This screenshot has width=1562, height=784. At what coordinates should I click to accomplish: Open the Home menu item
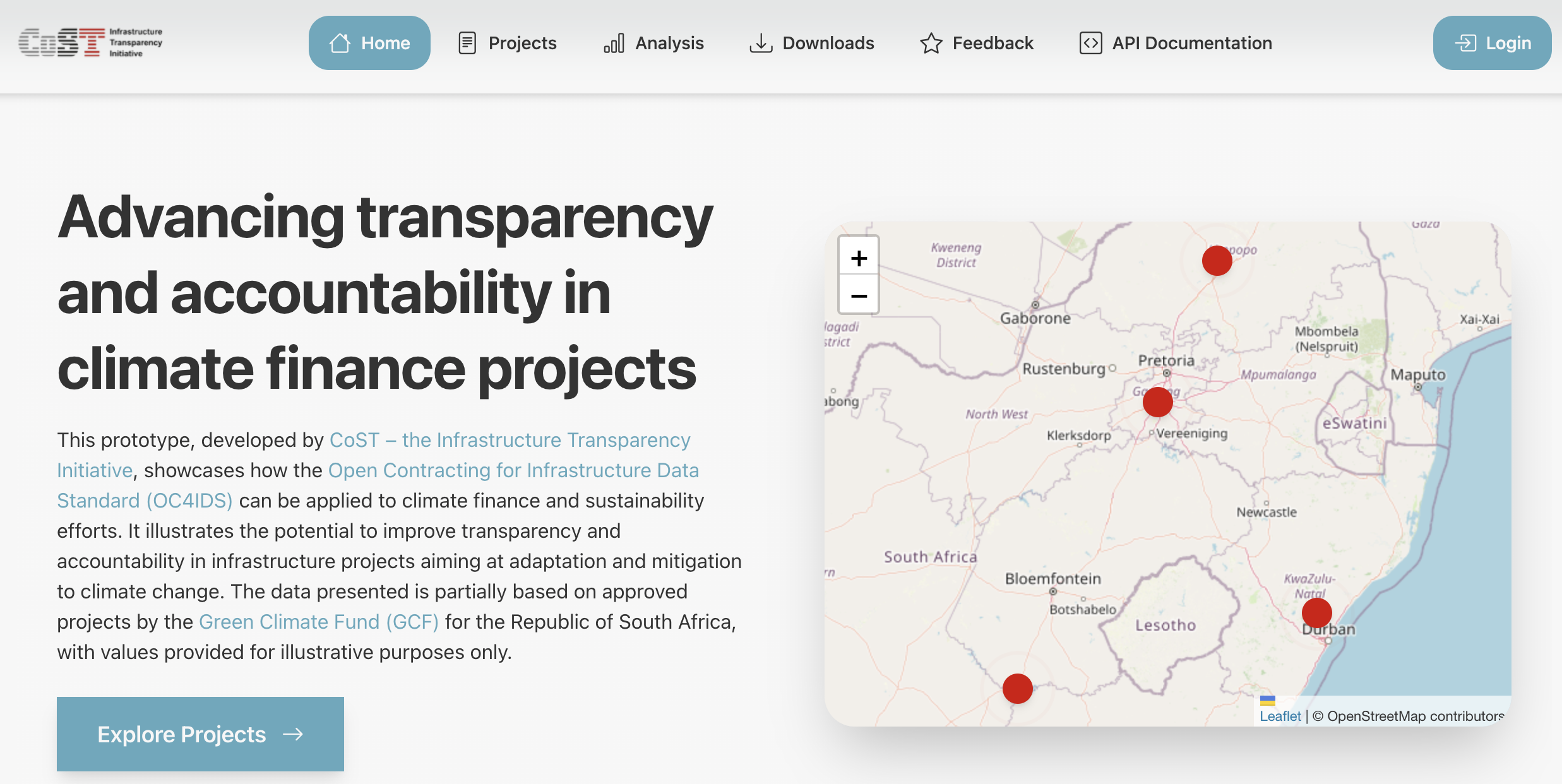click(369, 43)
